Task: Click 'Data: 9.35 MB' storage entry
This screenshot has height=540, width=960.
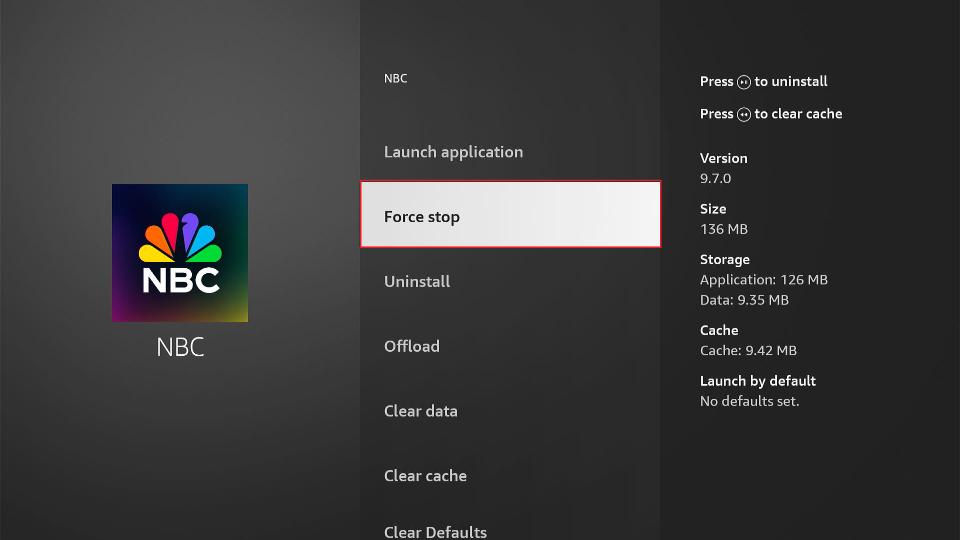Action: [744, 300]
